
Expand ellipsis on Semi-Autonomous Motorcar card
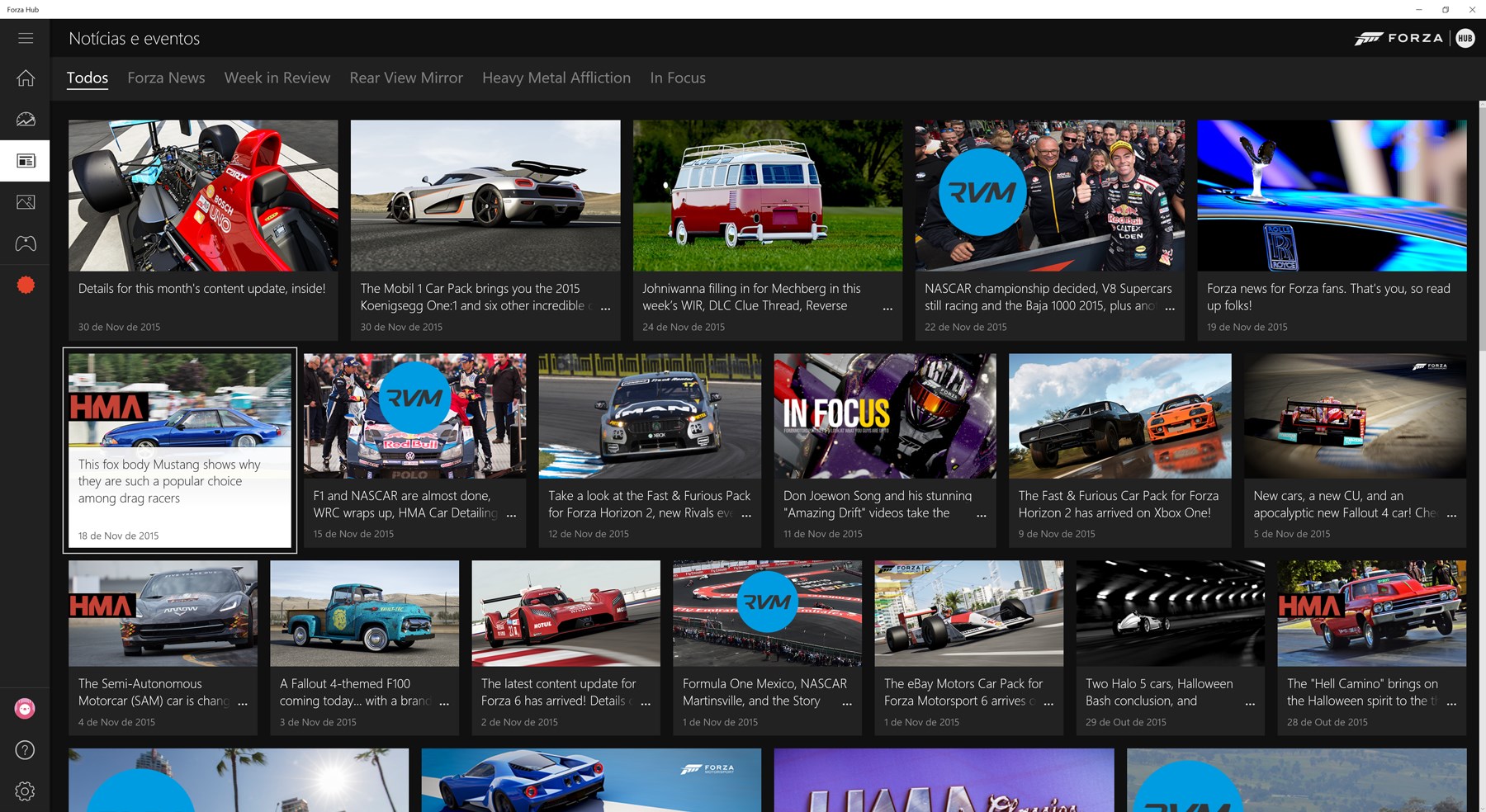[x=243, y=703]
